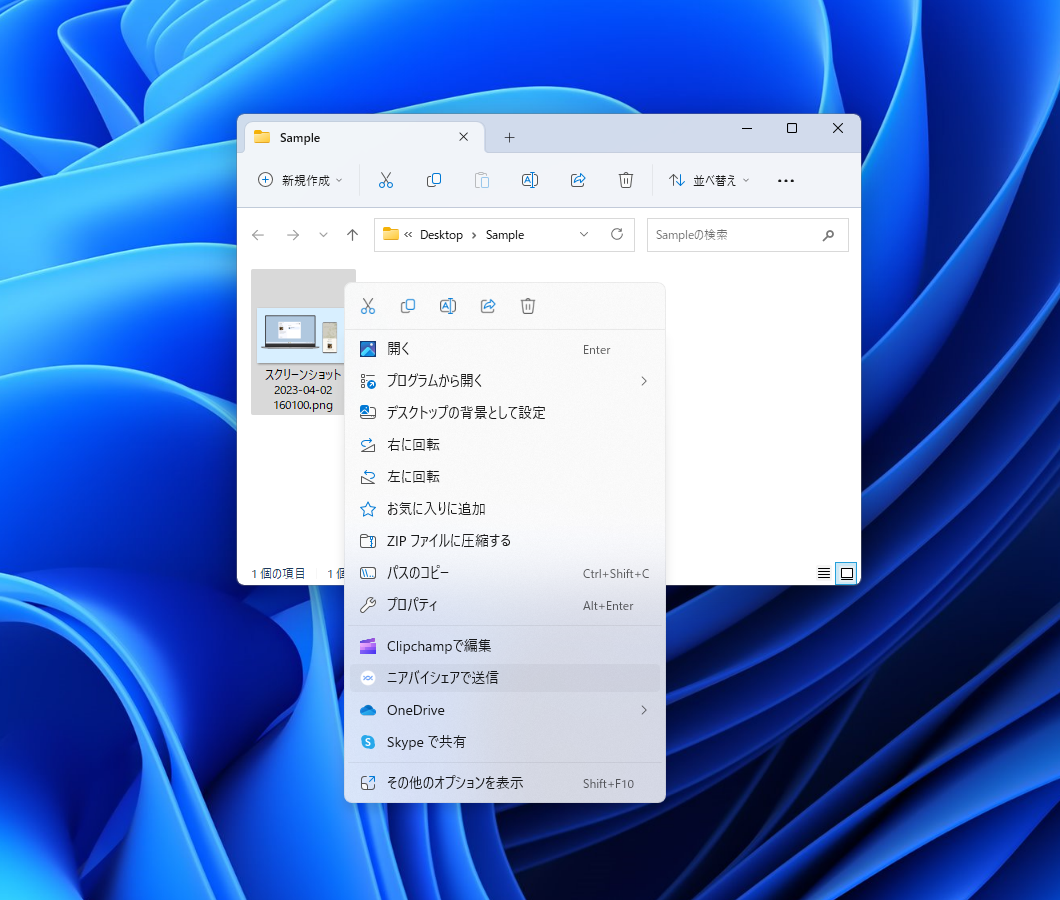The width and height of the screenshot is (1060, 900).
Task: Expand the recent locations chevron
Action: click(323, 235)
